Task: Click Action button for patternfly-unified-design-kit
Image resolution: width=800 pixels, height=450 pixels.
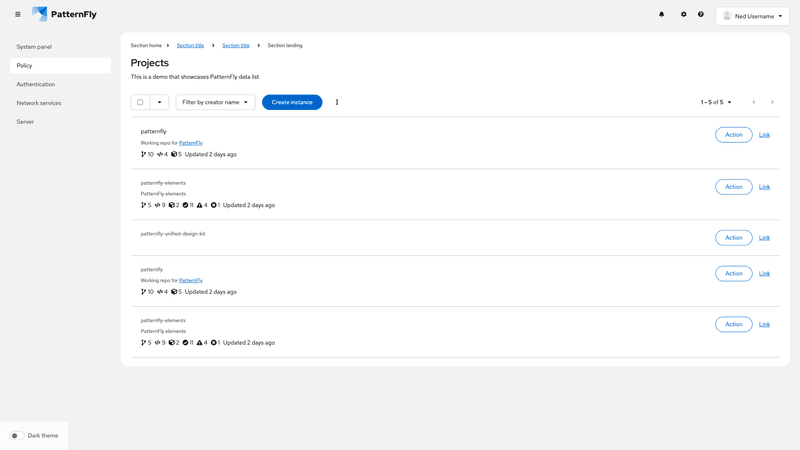Action: coord(733,238)
